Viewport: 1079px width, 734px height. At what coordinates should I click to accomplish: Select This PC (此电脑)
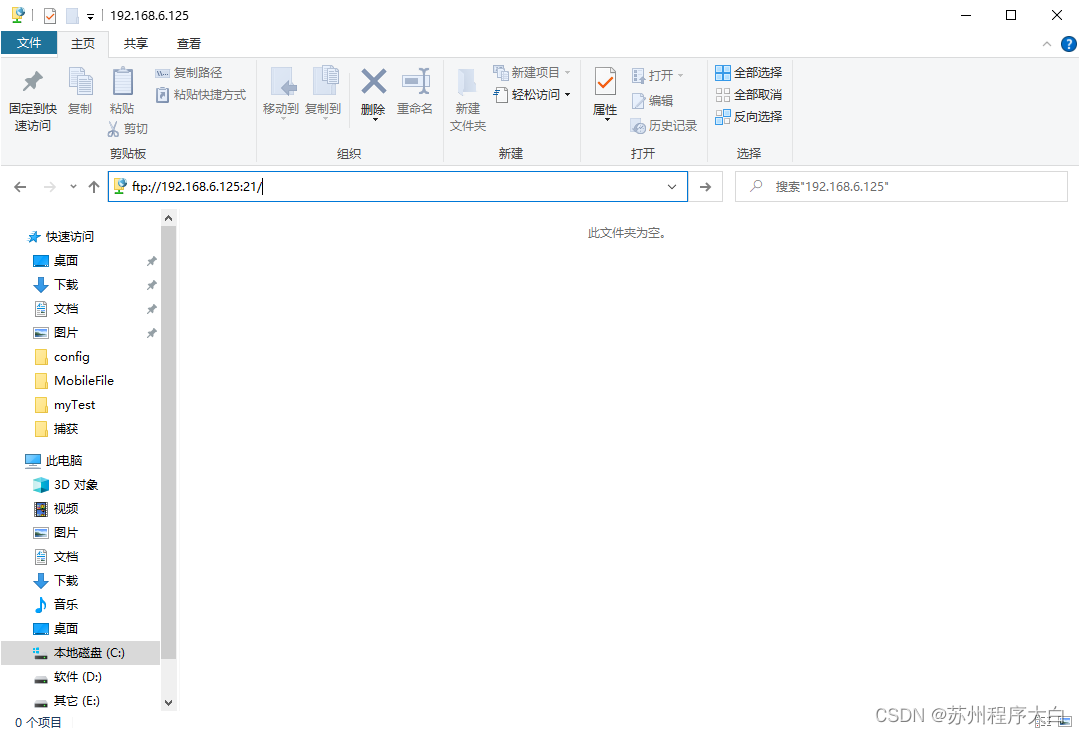point(54,461)
